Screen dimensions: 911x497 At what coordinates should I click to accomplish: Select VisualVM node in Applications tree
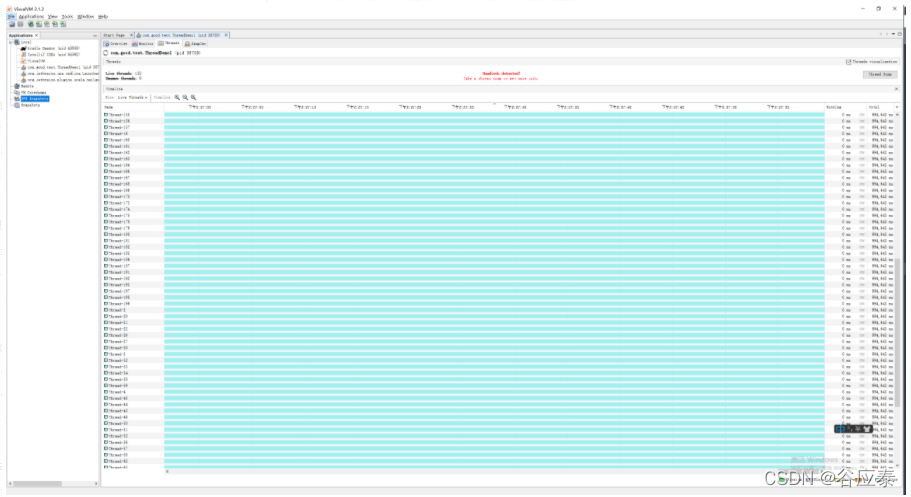pos(33,61)
